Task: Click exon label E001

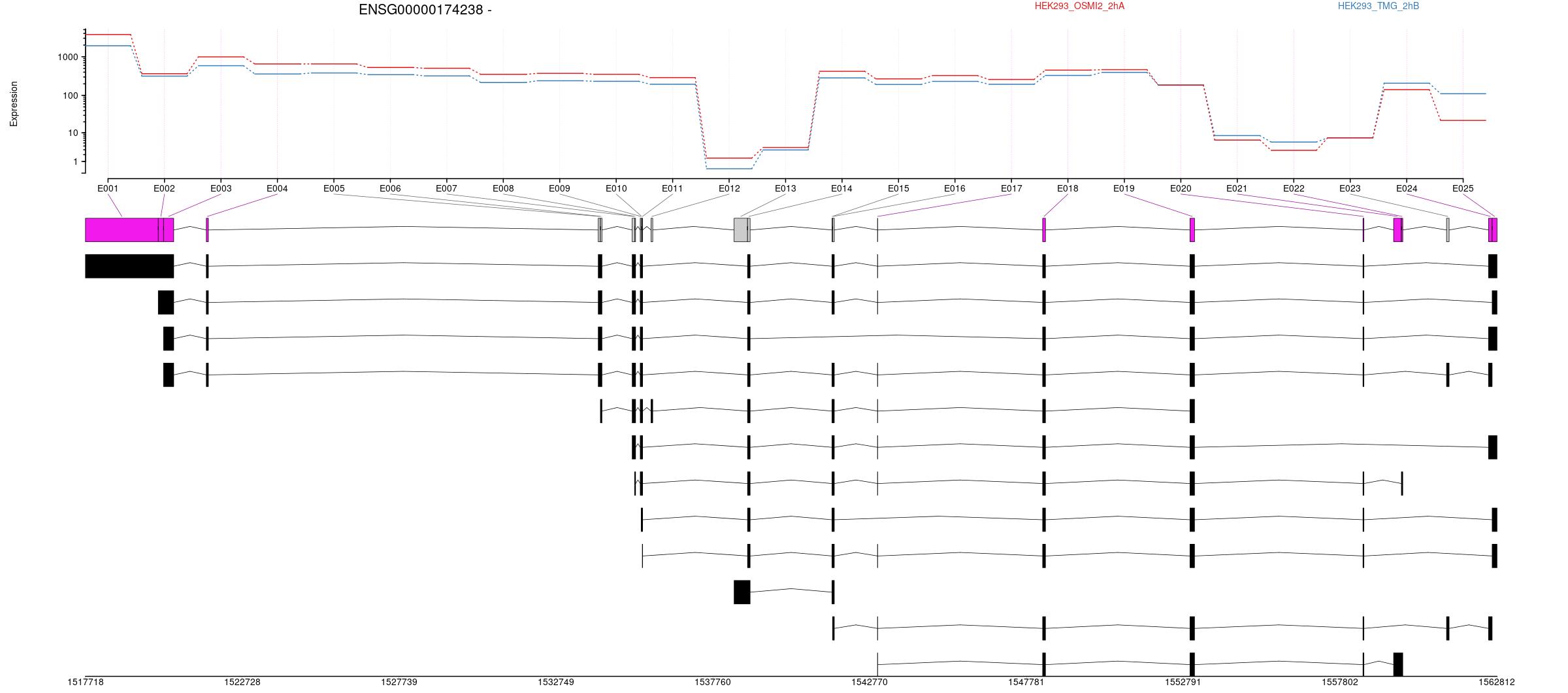Action: [108, 188]
